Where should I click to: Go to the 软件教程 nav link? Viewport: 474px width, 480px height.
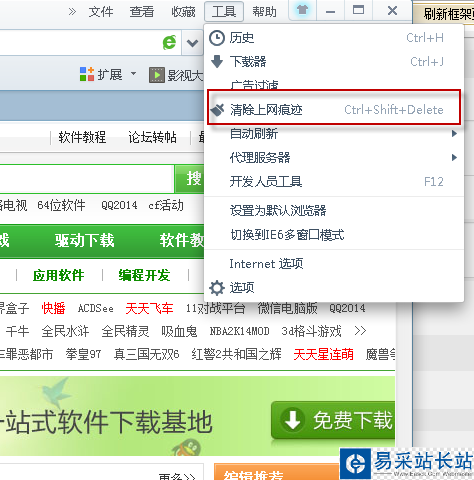(82, 137)
